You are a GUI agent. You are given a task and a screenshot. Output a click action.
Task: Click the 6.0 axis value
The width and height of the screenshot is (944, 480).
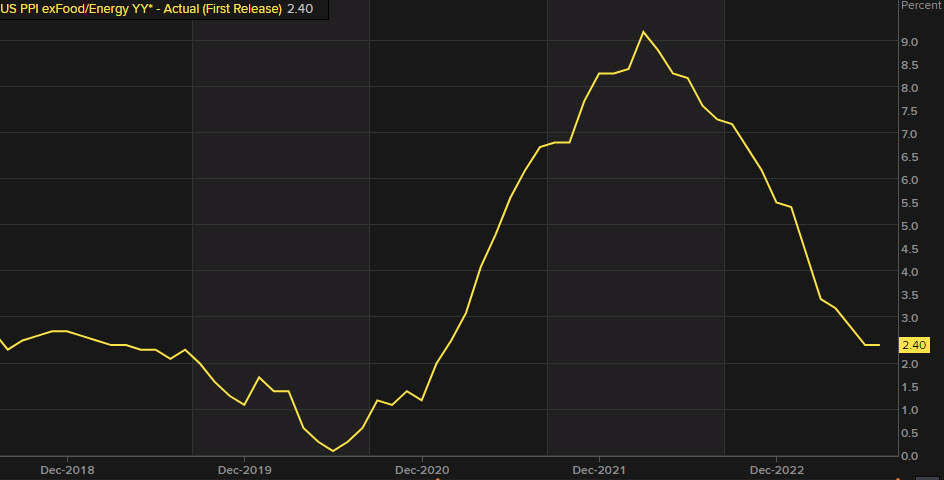click(x=910, y=180)
